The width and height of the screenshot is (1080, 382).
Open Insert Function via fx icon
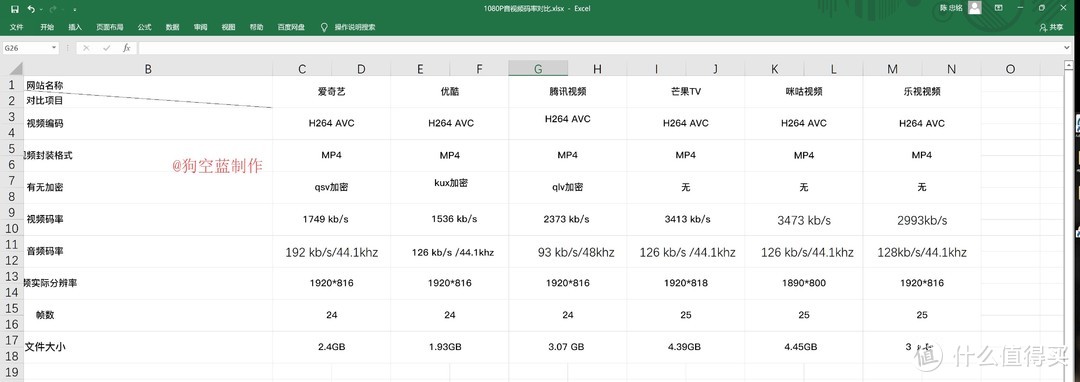pyautogui.click(x=127, y=47)
